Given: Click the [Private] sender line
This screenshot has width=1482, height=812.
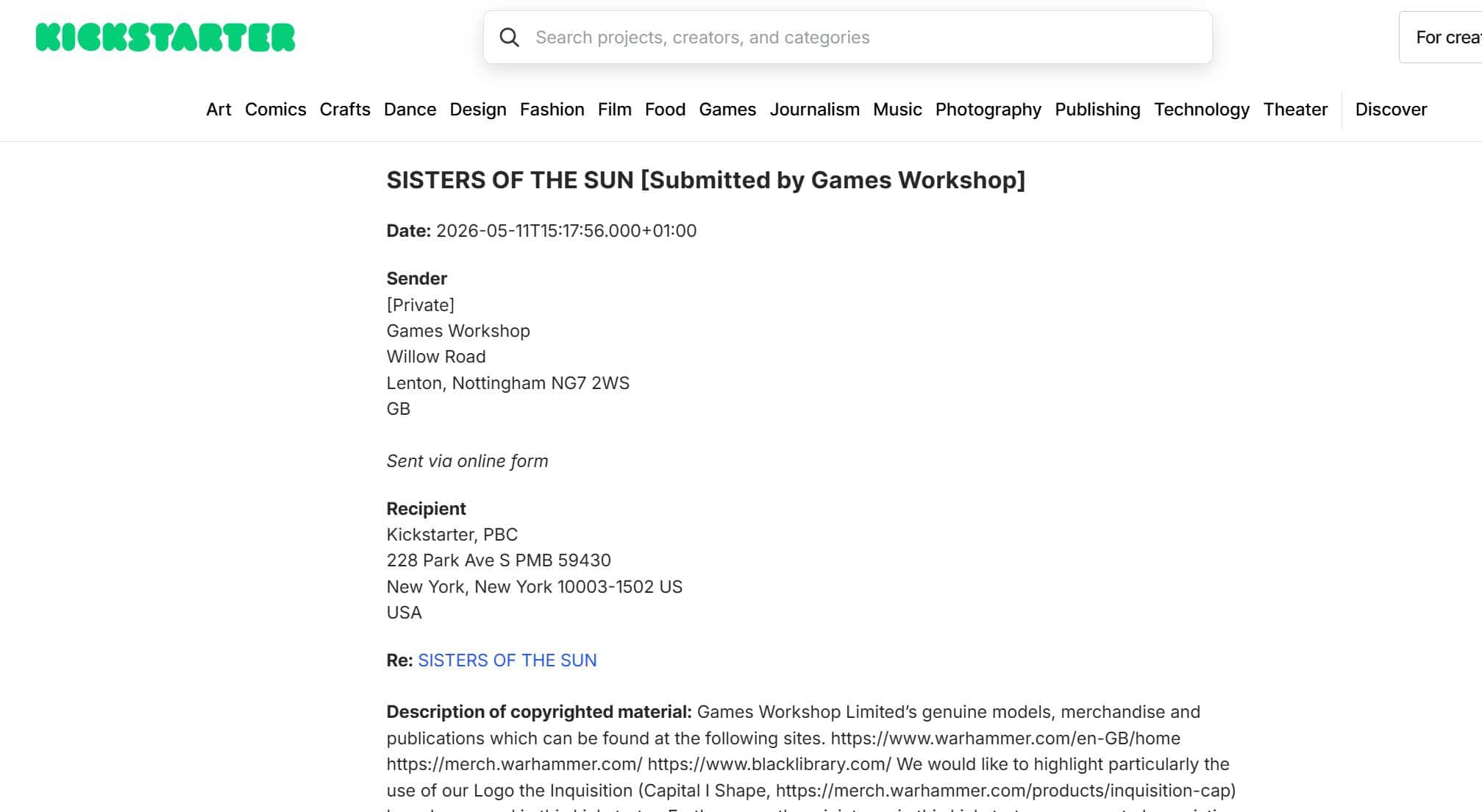Looking at the screenshot, I should click(420, 305).
